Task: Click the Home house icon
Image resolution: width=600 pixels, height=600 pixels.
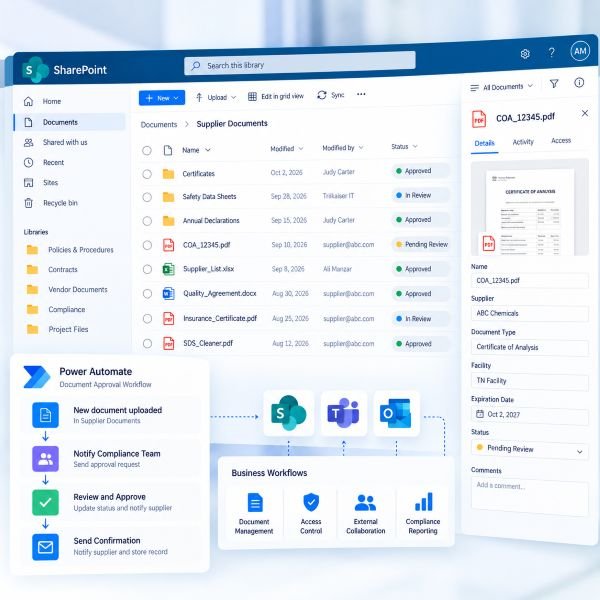Action: (x=28, y=101)
